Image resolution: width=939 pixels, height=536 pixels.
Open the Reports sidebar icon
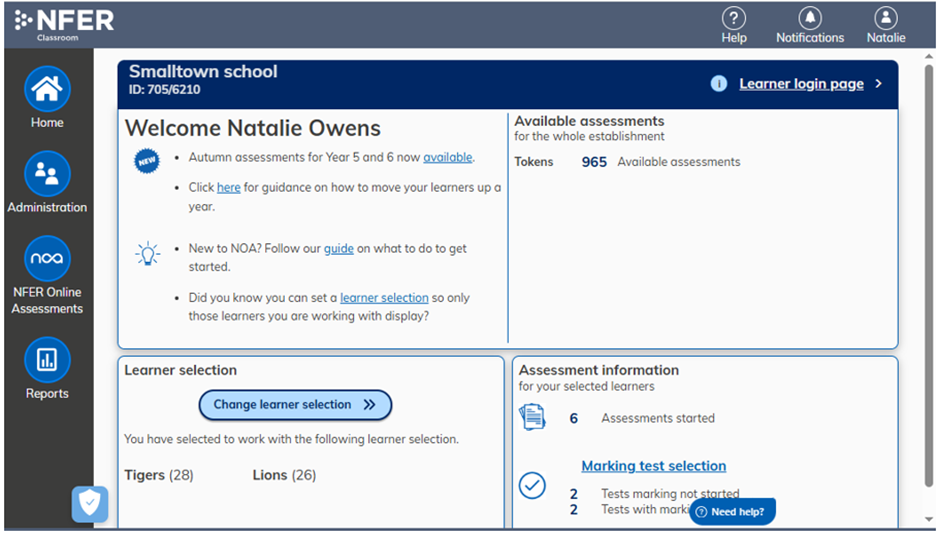coord(47,359)
